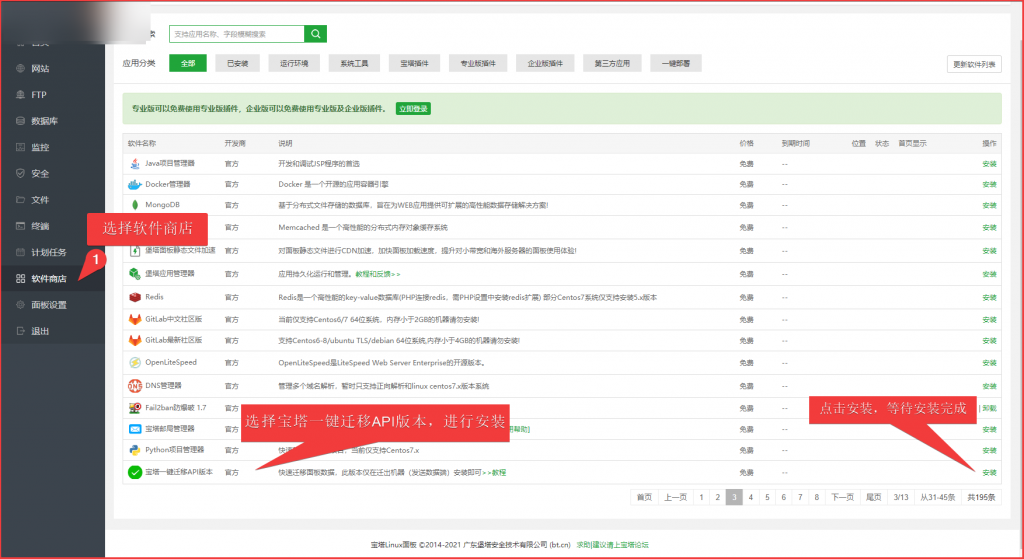Switch to the 已安装 category
Image resolution: width=1024 pixels, height=559 pixels.
238,63
